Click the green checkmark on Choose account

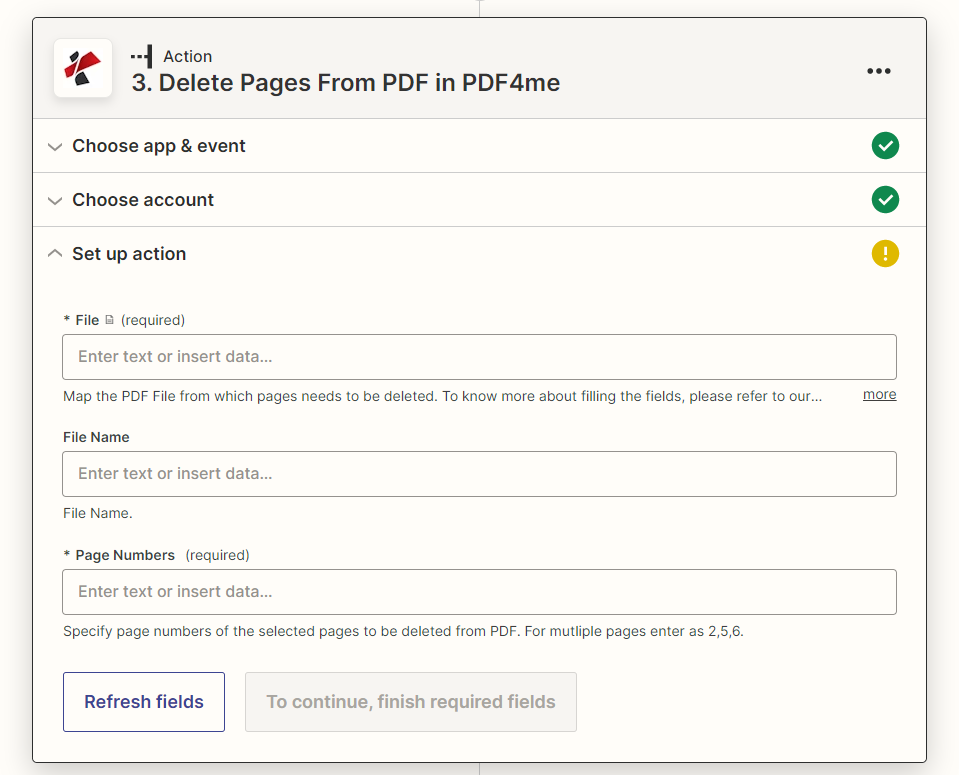click(885, 199)
